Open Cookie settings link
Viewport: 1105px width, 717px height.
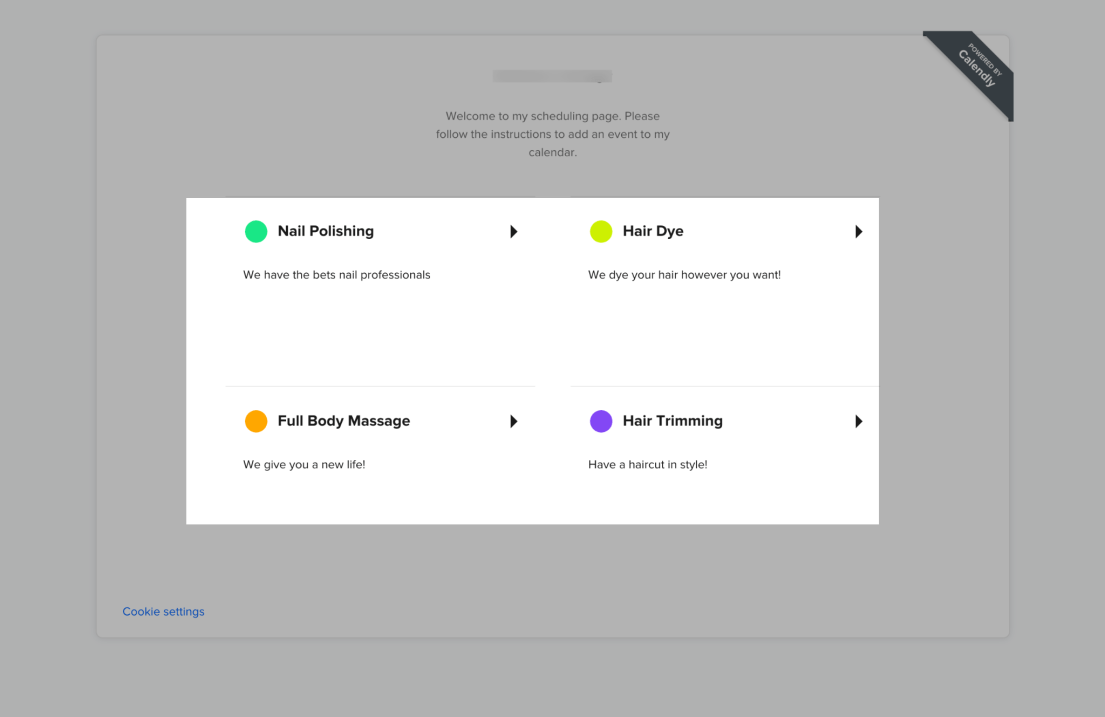(163, 611)
